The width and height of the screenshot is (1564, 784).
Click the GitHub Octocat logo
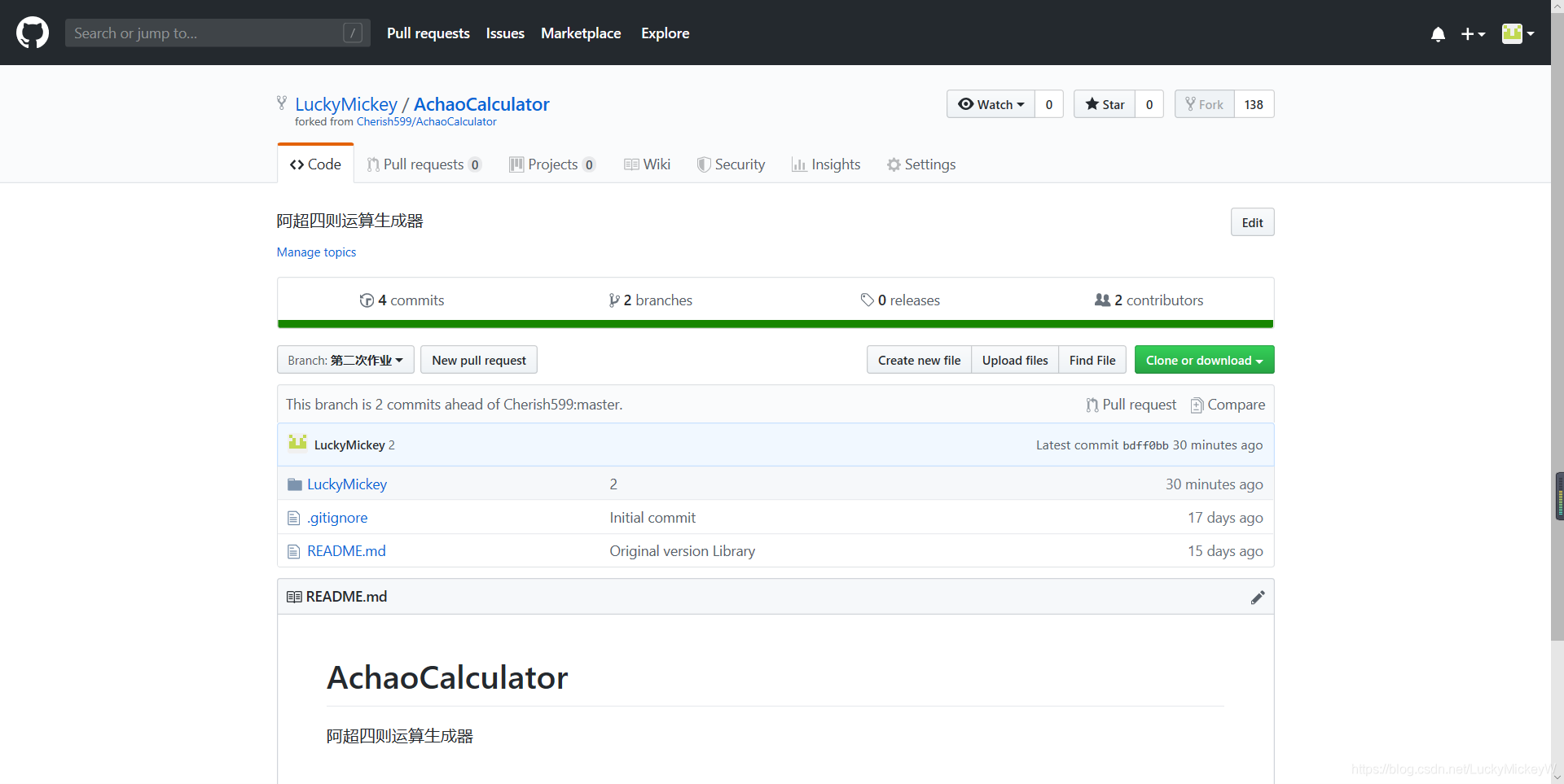point(33,33)
